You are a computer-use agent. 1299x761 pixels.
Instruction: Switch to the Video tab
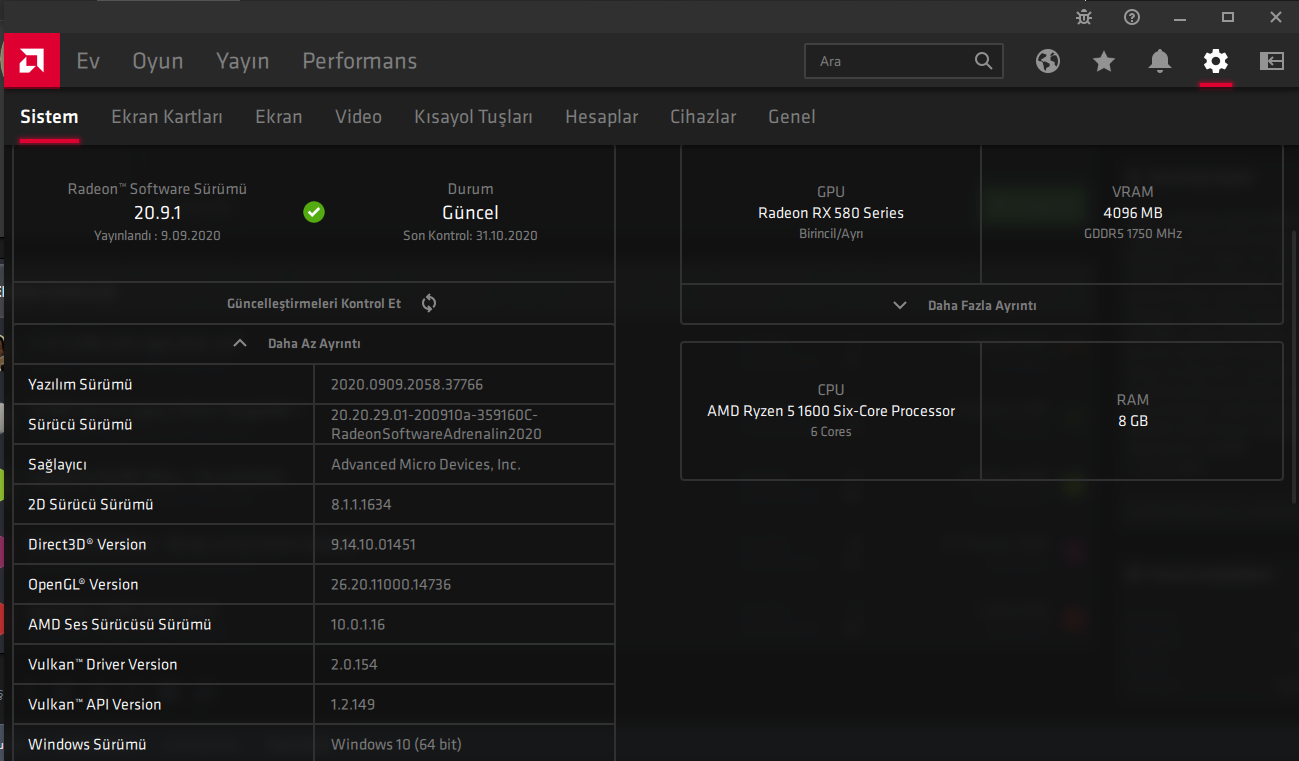click(358, 117)
